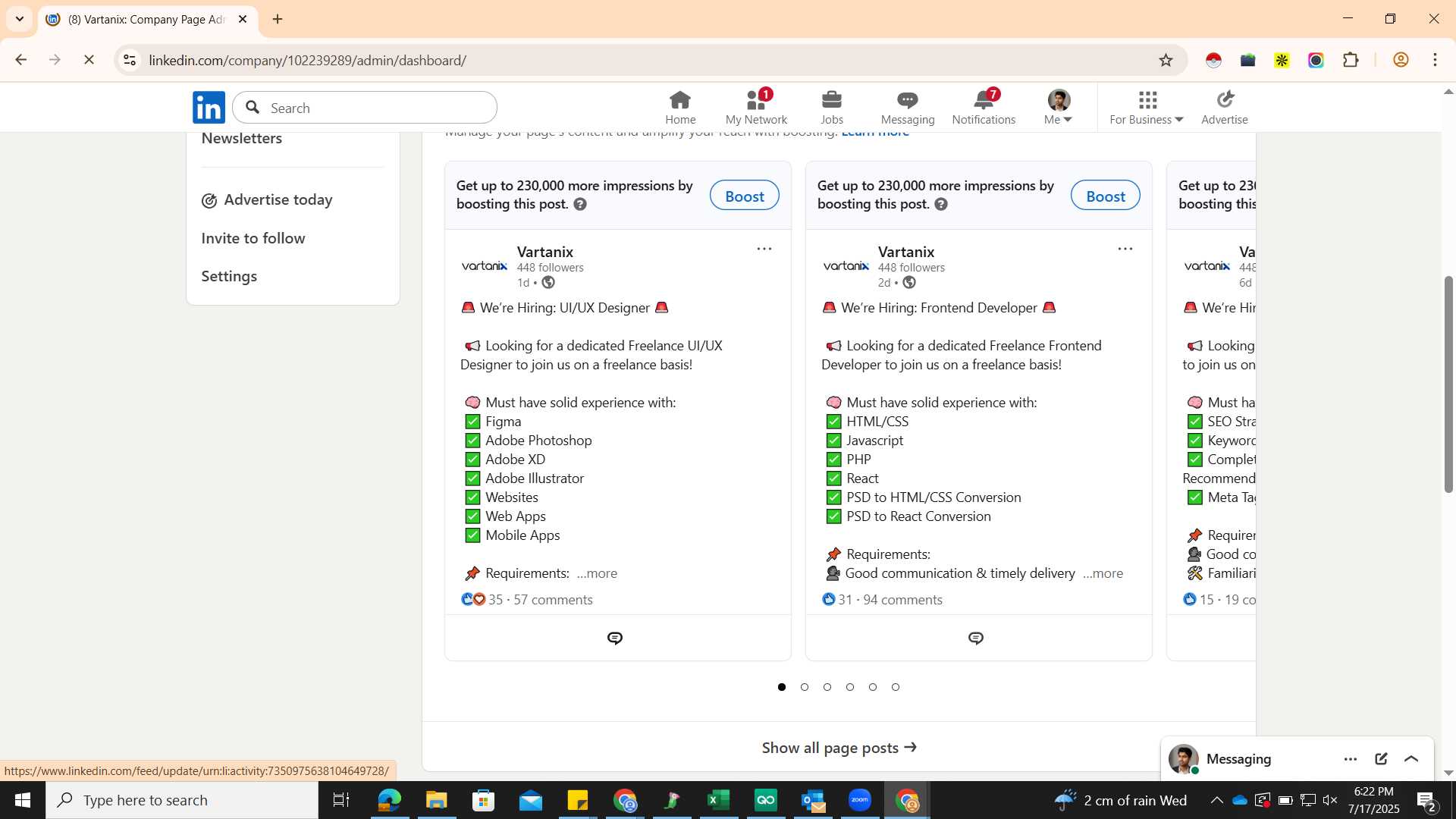
Task: Click Windows taskbar search box
Action: tap(182, 800)
